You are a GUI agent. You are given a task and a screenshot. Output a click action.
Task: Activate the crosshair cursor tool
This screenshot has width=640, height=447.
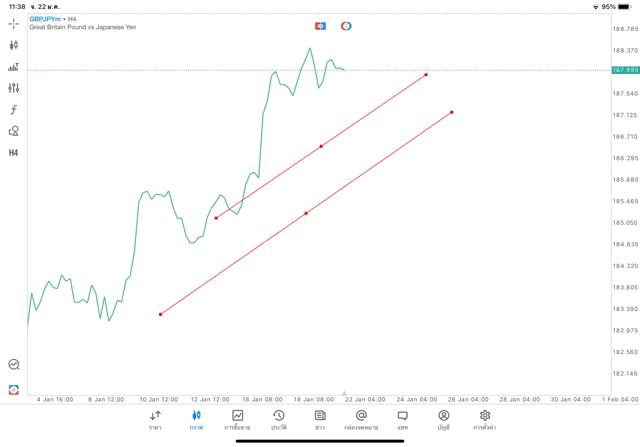click(14, 23)
